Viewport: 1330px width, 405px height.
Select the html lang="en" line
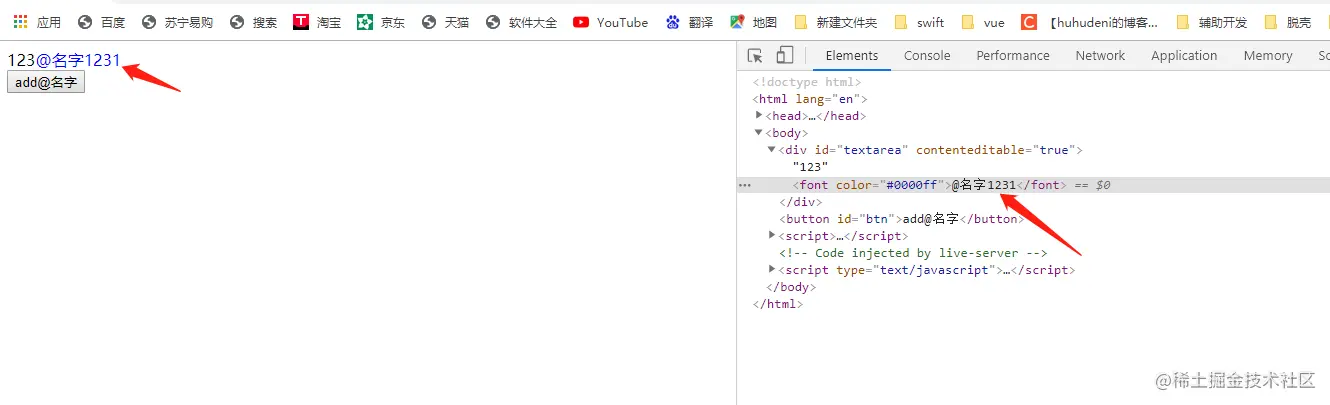(810, 99)
